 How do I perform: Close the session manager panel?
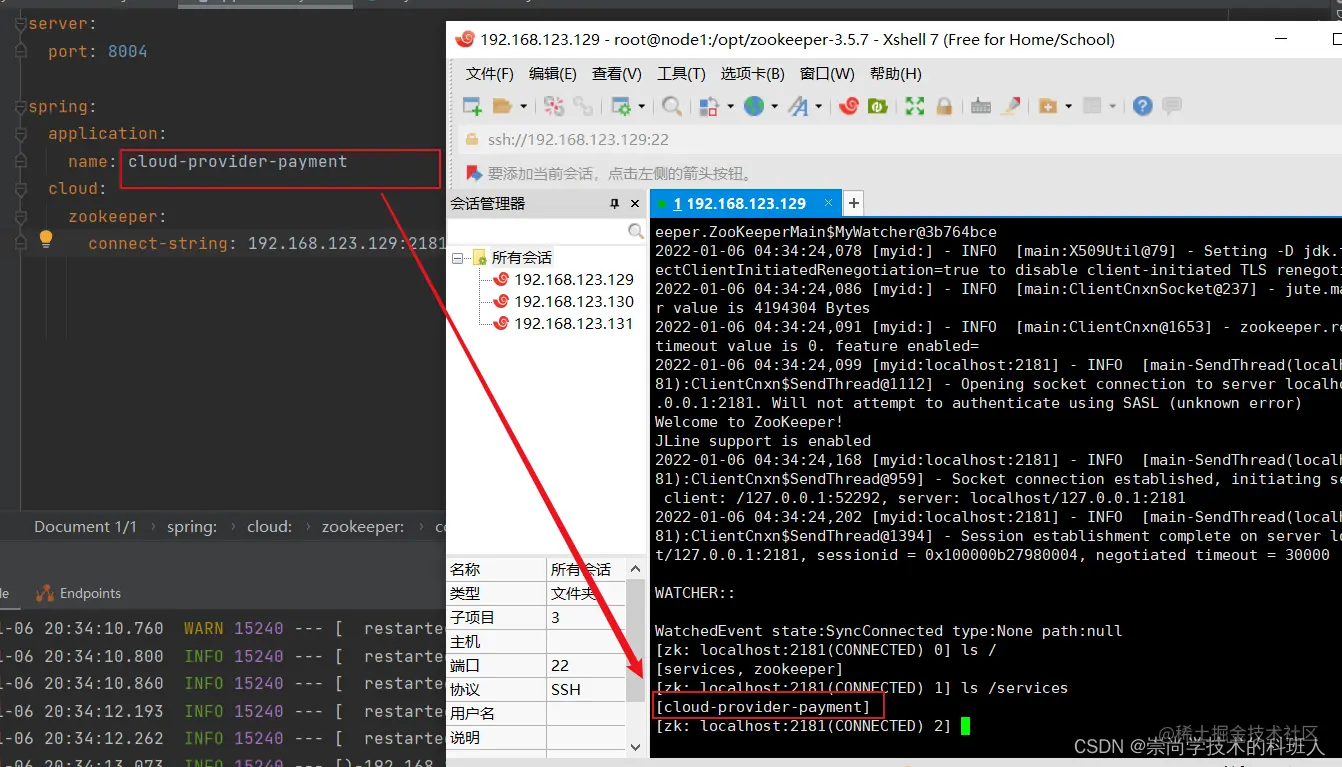[x=637, y=203]
